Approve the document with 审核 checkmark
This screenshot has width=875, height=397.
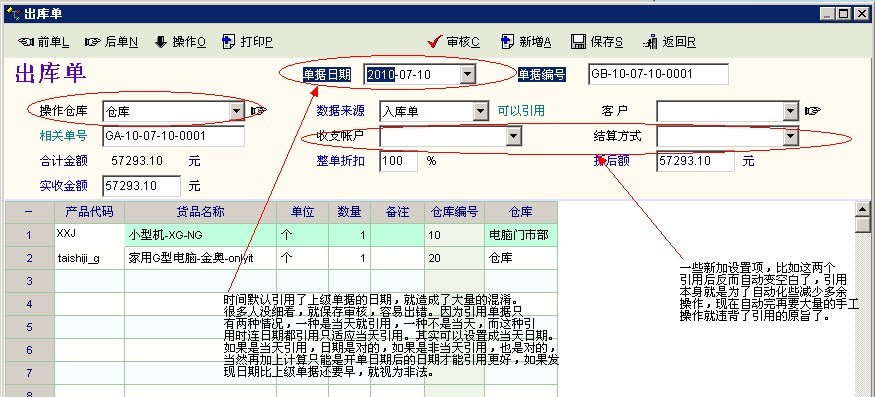[453, 42]
